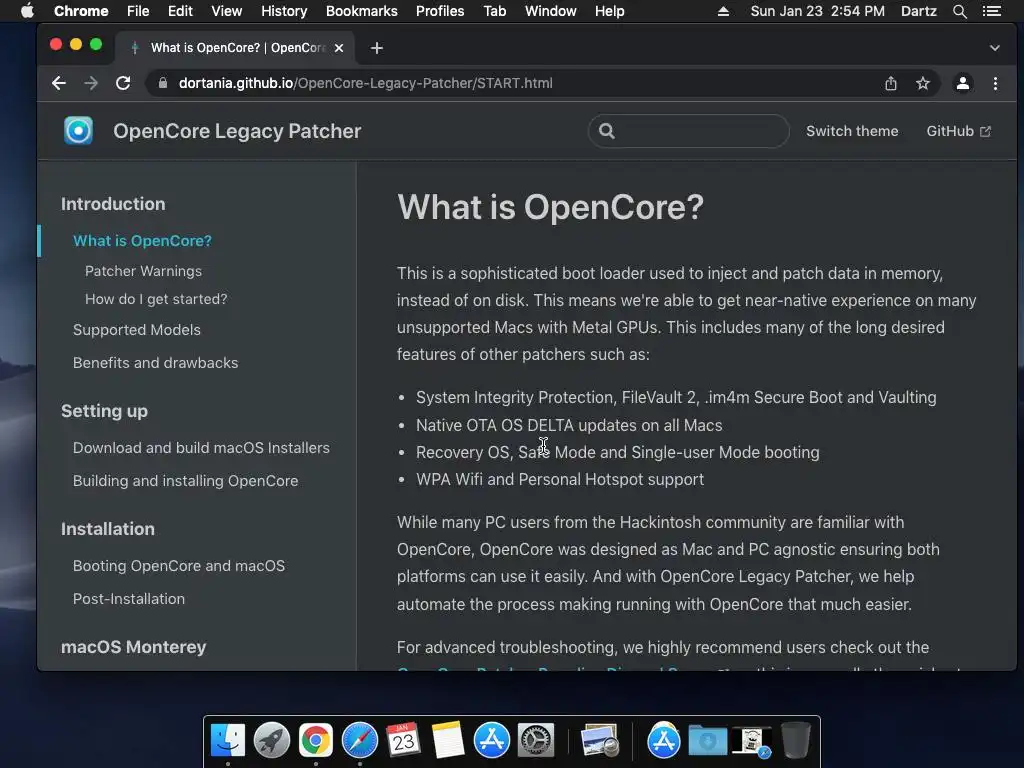1024x768 pixels.
Task: Open the Supported Models page
Action: click(x=136, y=330)
